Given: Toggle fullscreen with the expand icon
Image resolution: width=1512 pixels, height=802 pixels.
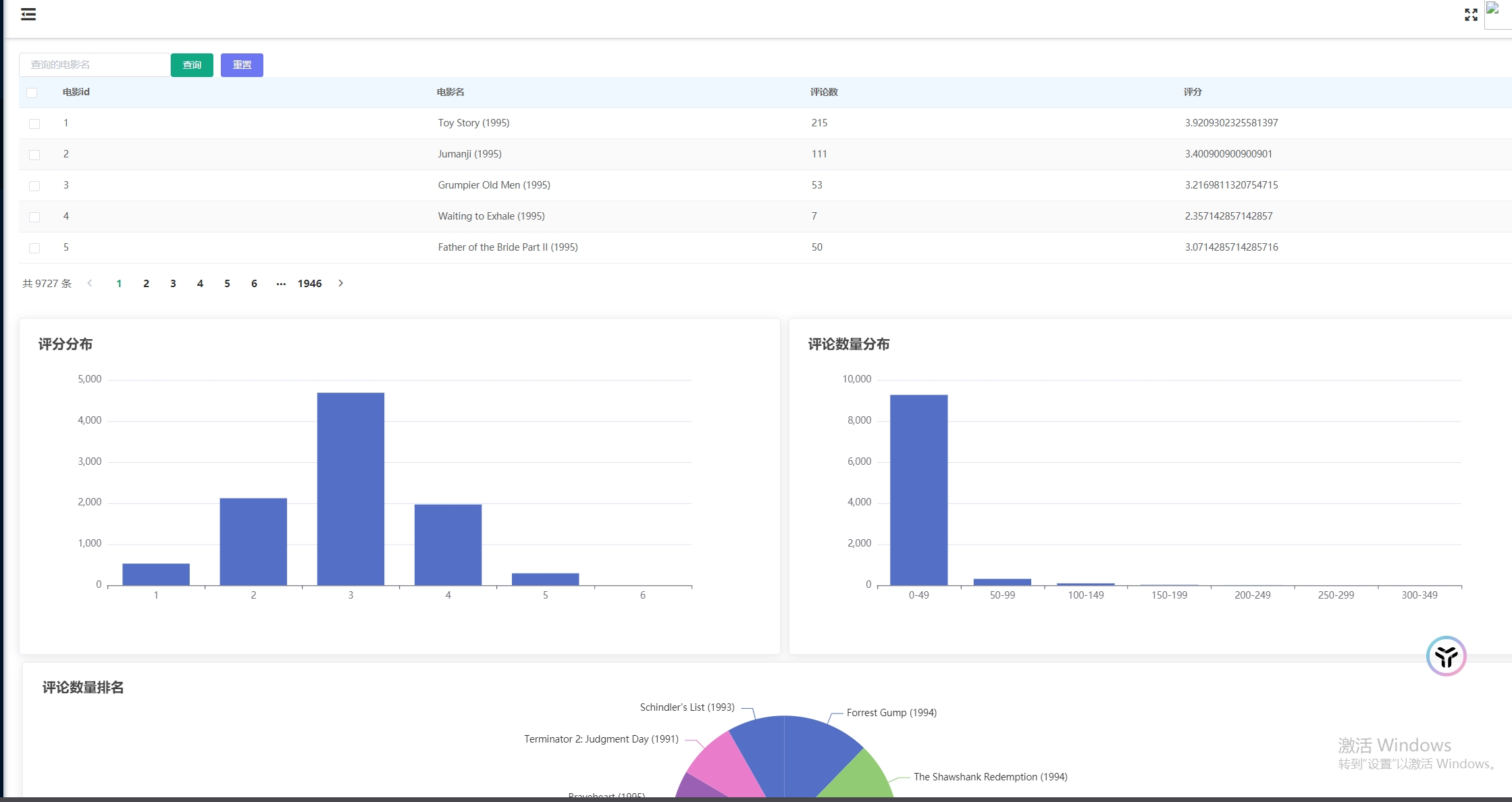Looking at the screenshot, I should (1471, 15).
